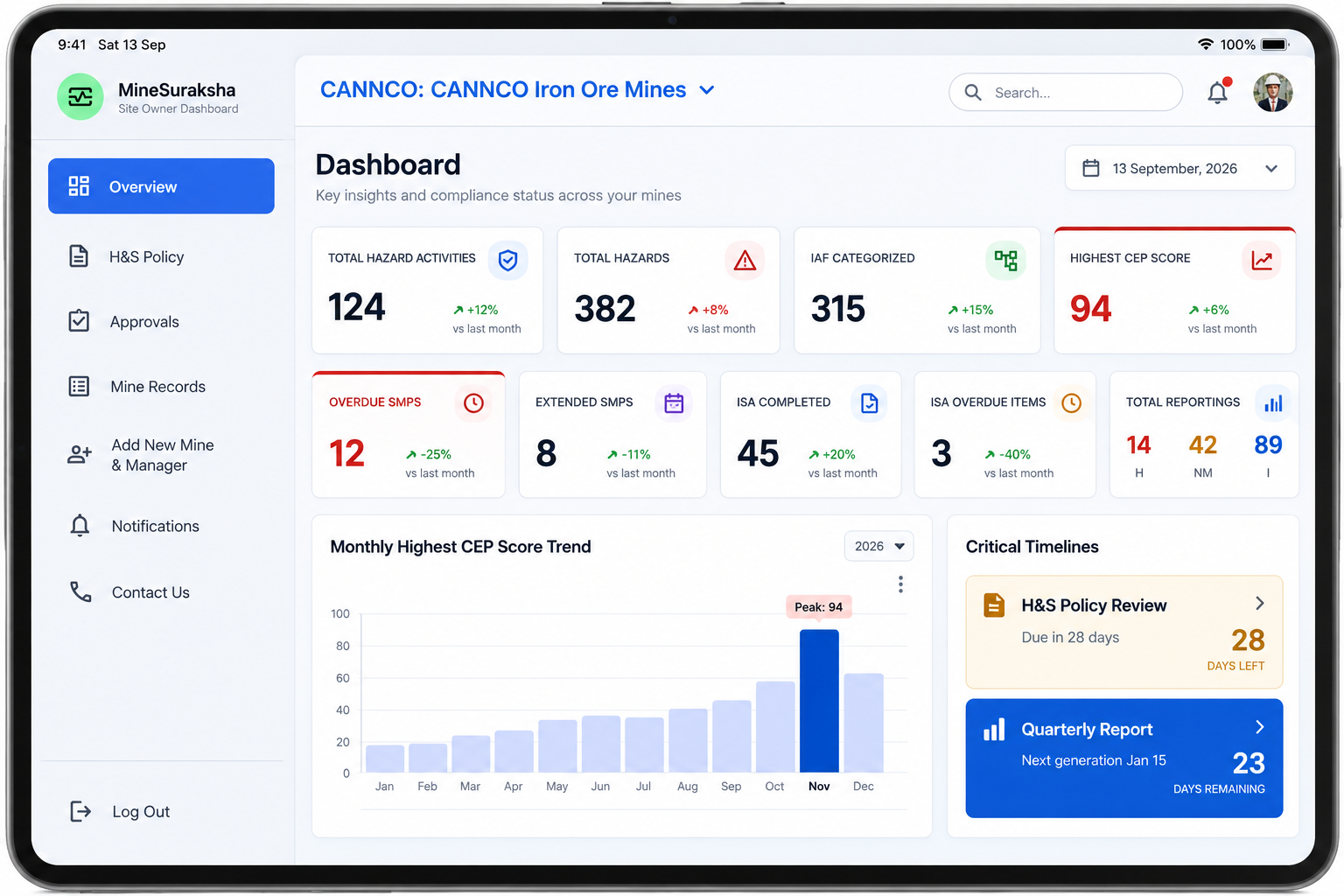Click the warning triangle icon on Total Hazards
The image size is (1344, 896).
pyautogui.click(x=745, y=260)
